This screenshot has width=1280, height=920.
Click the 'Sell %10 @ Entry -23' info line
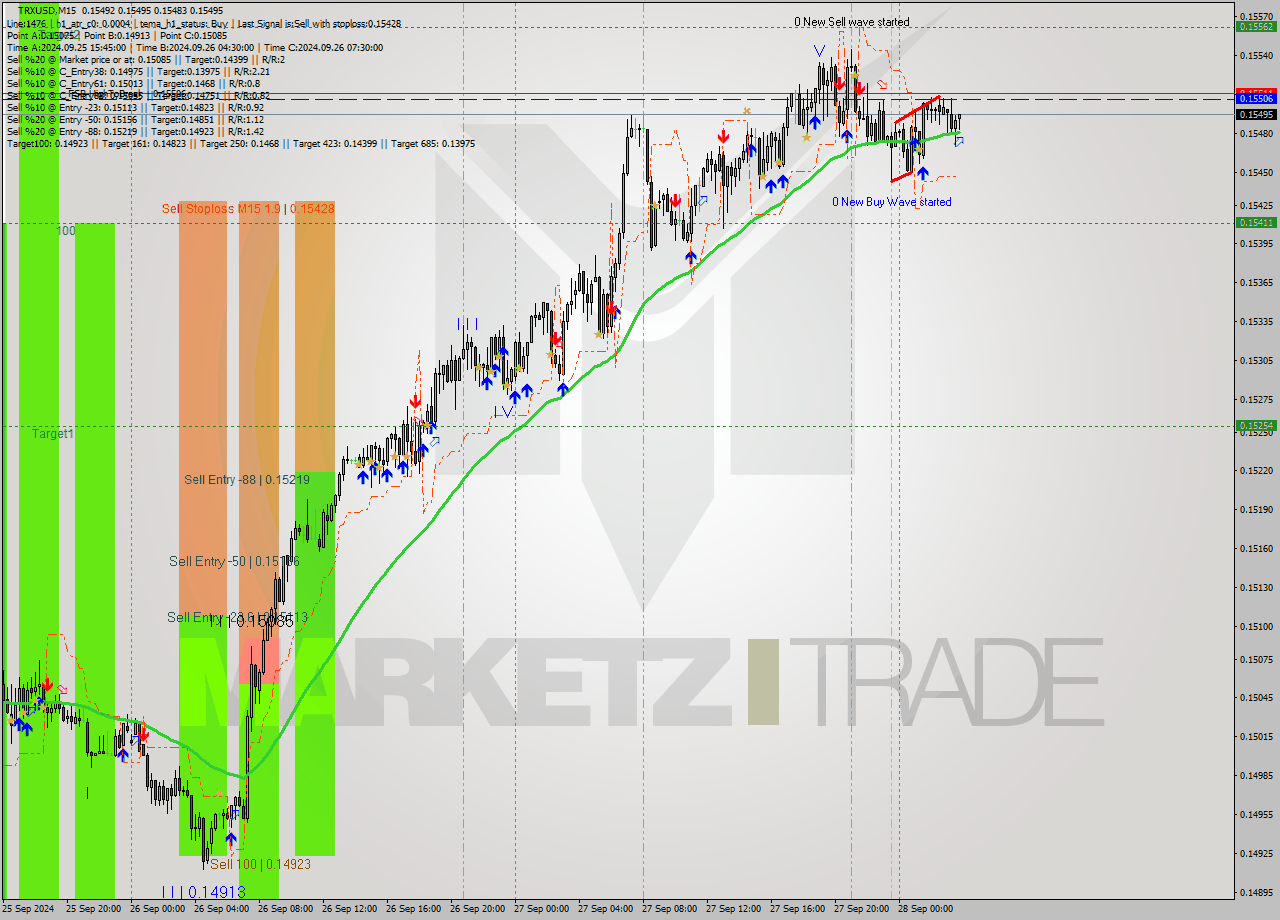point(135,107)
